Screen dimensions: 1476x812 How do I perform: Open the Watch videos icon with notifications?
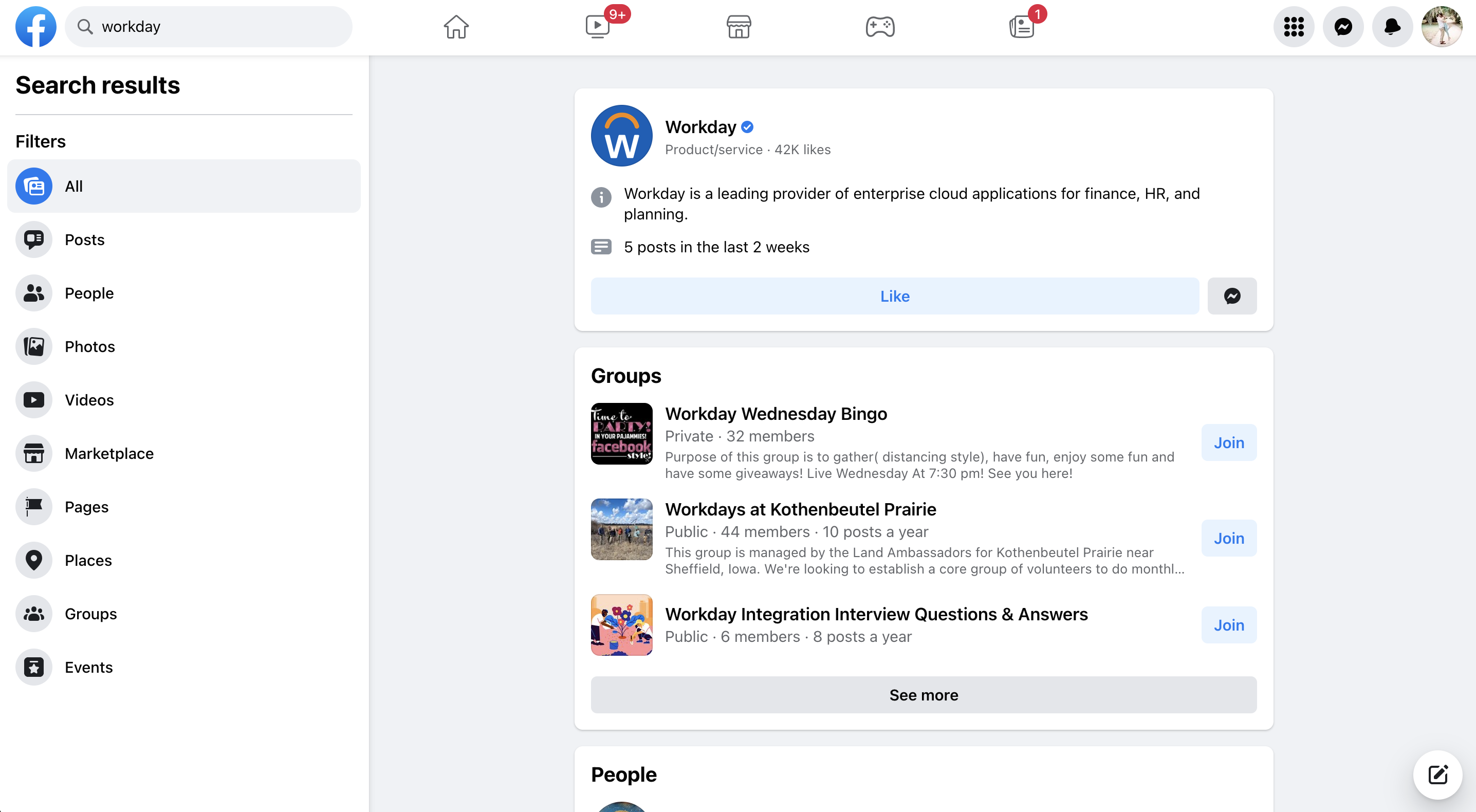point(598,26)
